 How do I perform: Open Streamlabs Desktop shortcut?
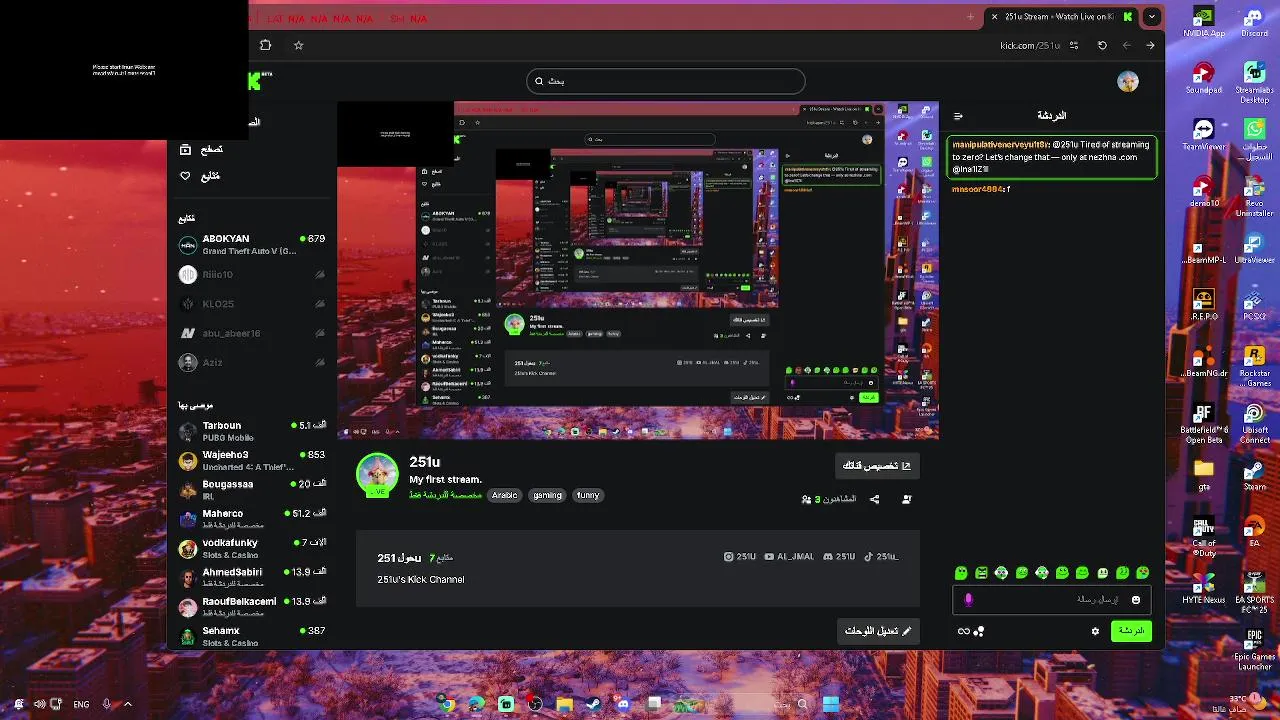pyautogui.click(x=1254, y=82)
